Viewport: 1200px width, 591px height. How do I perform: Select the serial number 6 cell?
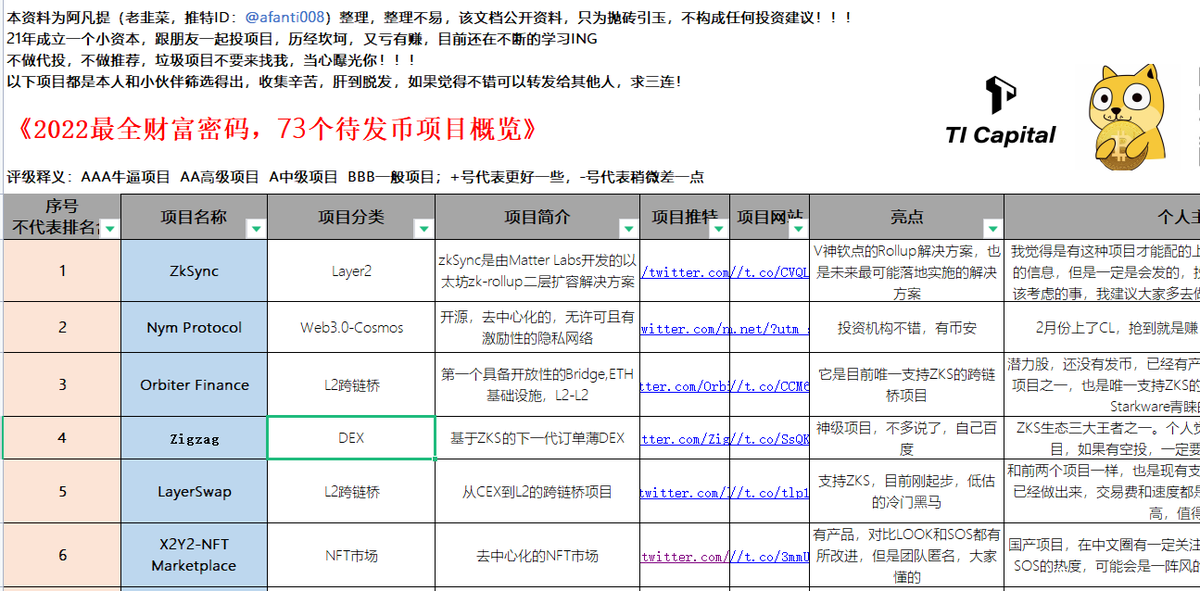tap(62, 556)
